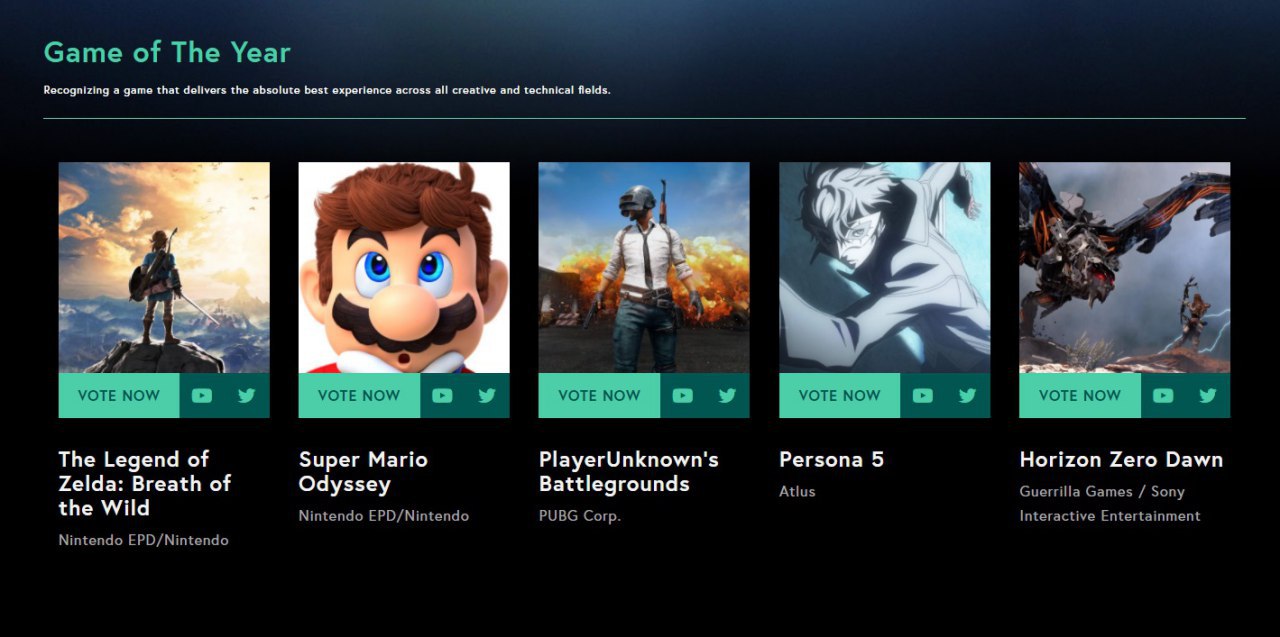Click 'Nintendo EPD/Nintendo' under Zelda title
1280x637 pixels.
[144, 541]
